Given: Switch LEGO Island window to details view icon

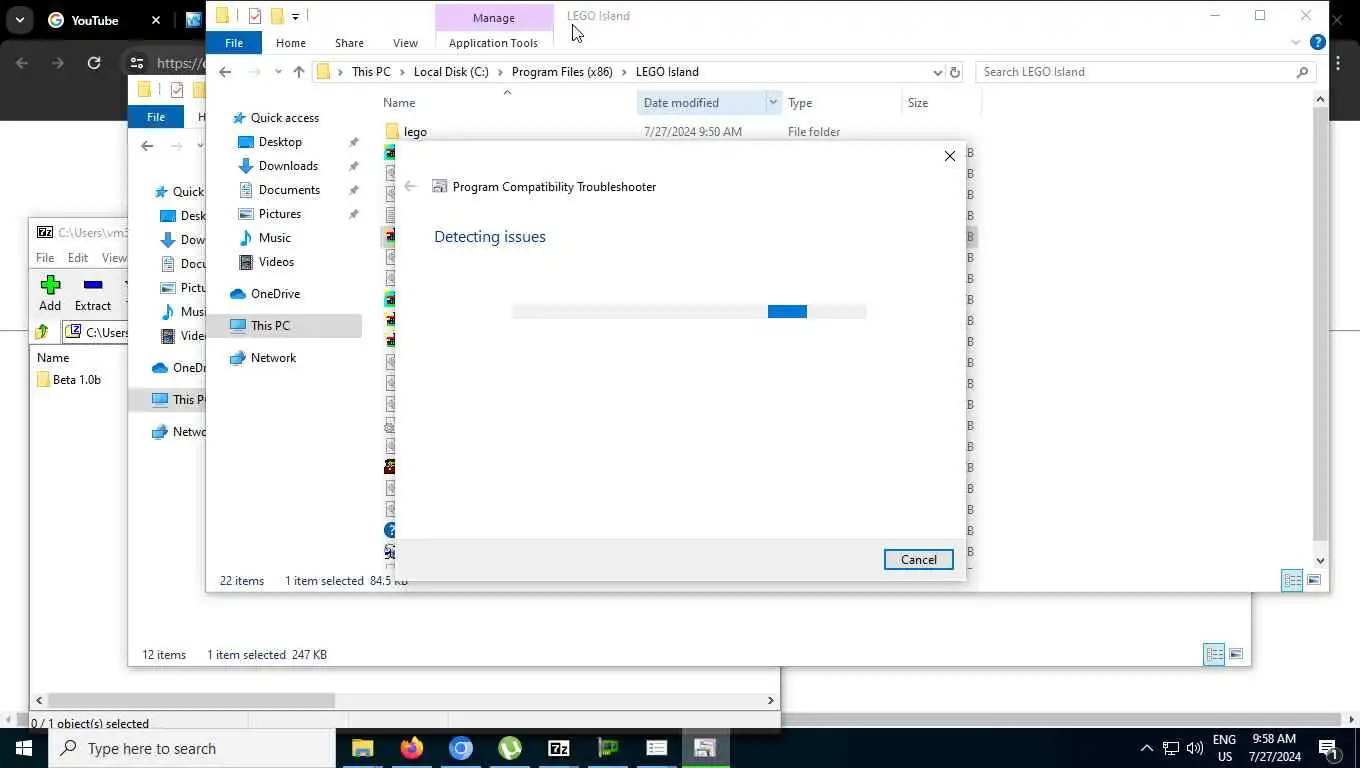Looking at the screenshot, I should pyautogui.click(x=1292, y=580).
